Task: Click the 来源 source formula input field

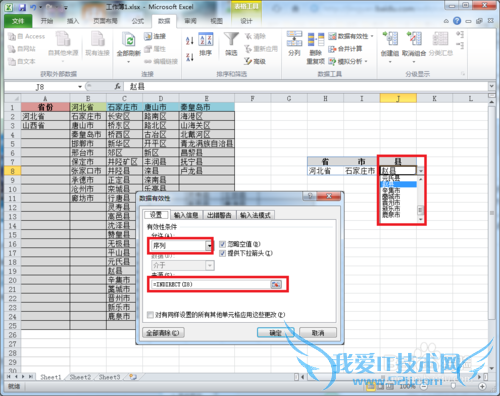Action: [x=211, y=284]
